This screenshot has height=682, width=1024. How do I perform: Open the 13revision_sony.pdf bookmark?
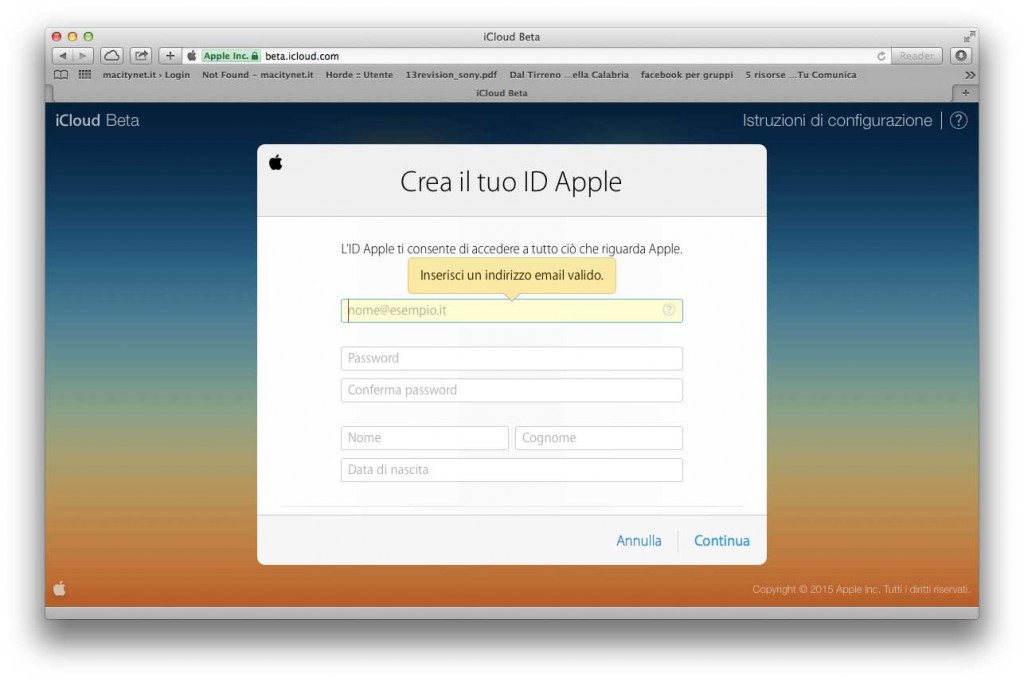(x=451, y=74)
